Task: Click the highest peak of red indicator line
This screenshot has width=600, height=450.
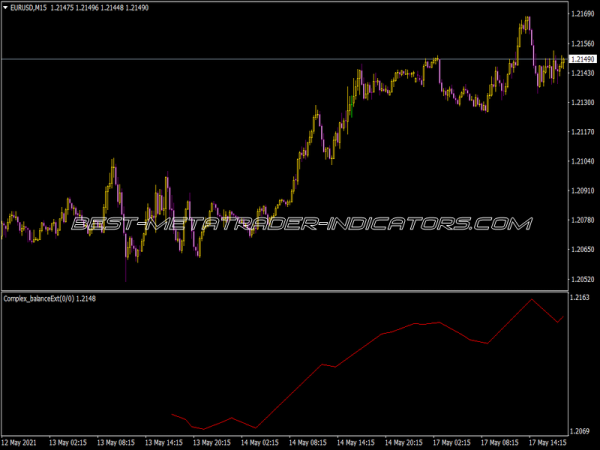Action: pos(532,299)
